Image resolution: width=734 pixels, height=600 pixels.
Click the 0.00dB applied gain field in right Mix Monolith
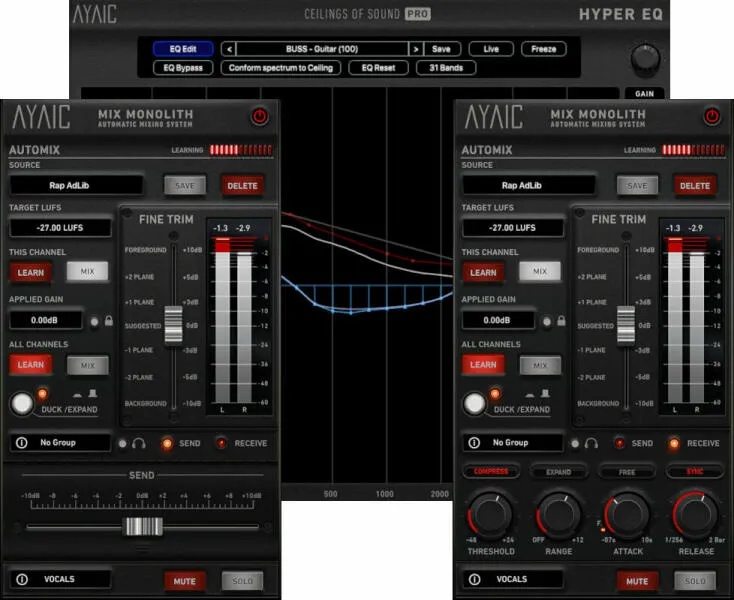coord(498,321)
